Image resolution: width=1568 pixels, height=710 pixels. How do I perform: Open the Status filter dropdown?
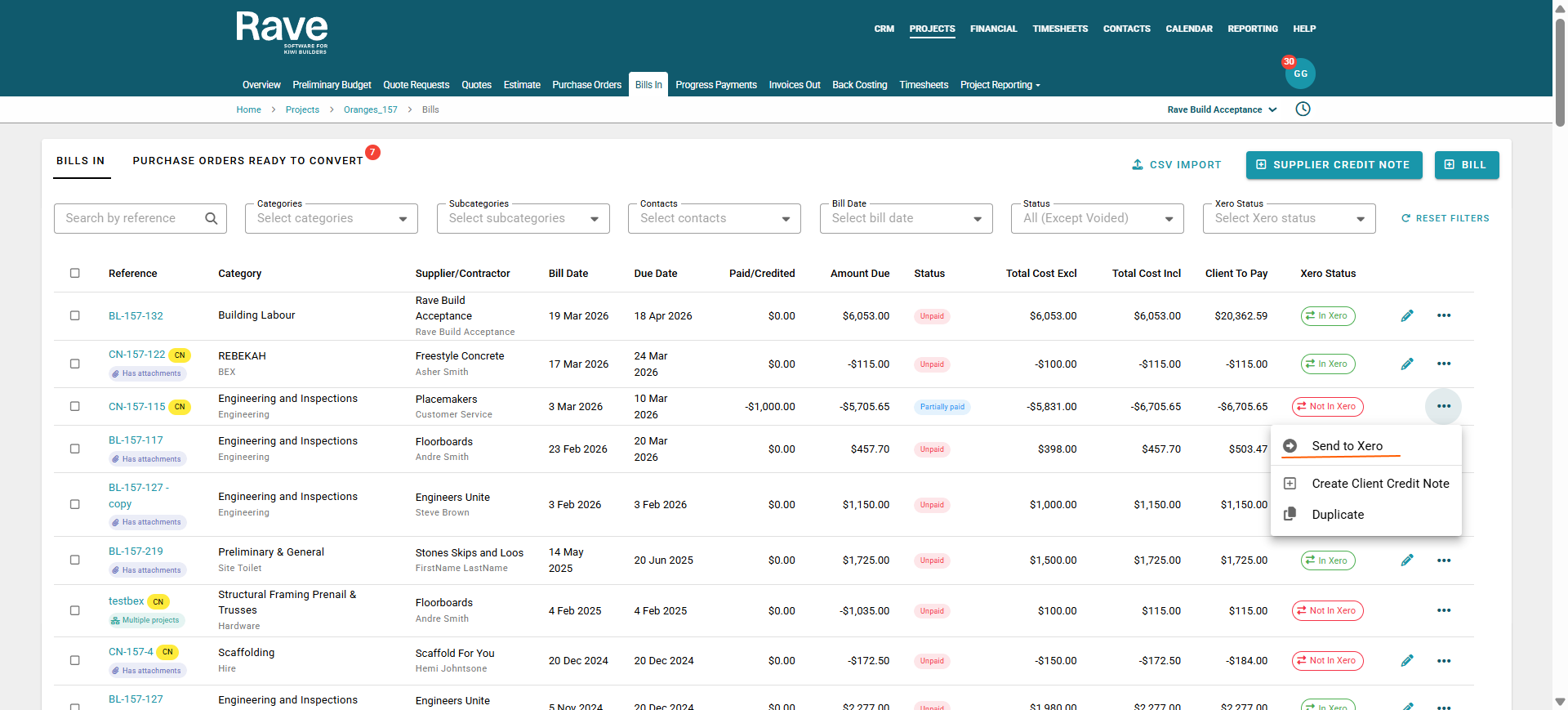click(x=1097, y=219)
